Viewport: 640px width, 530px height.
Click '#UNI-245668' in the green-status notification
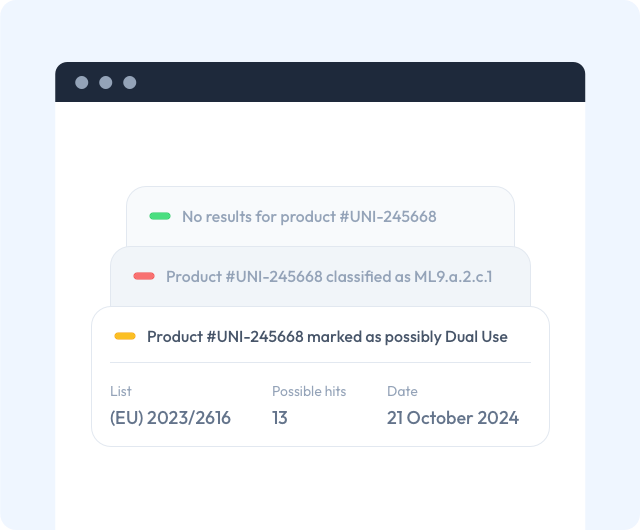(x=388, y=216)
